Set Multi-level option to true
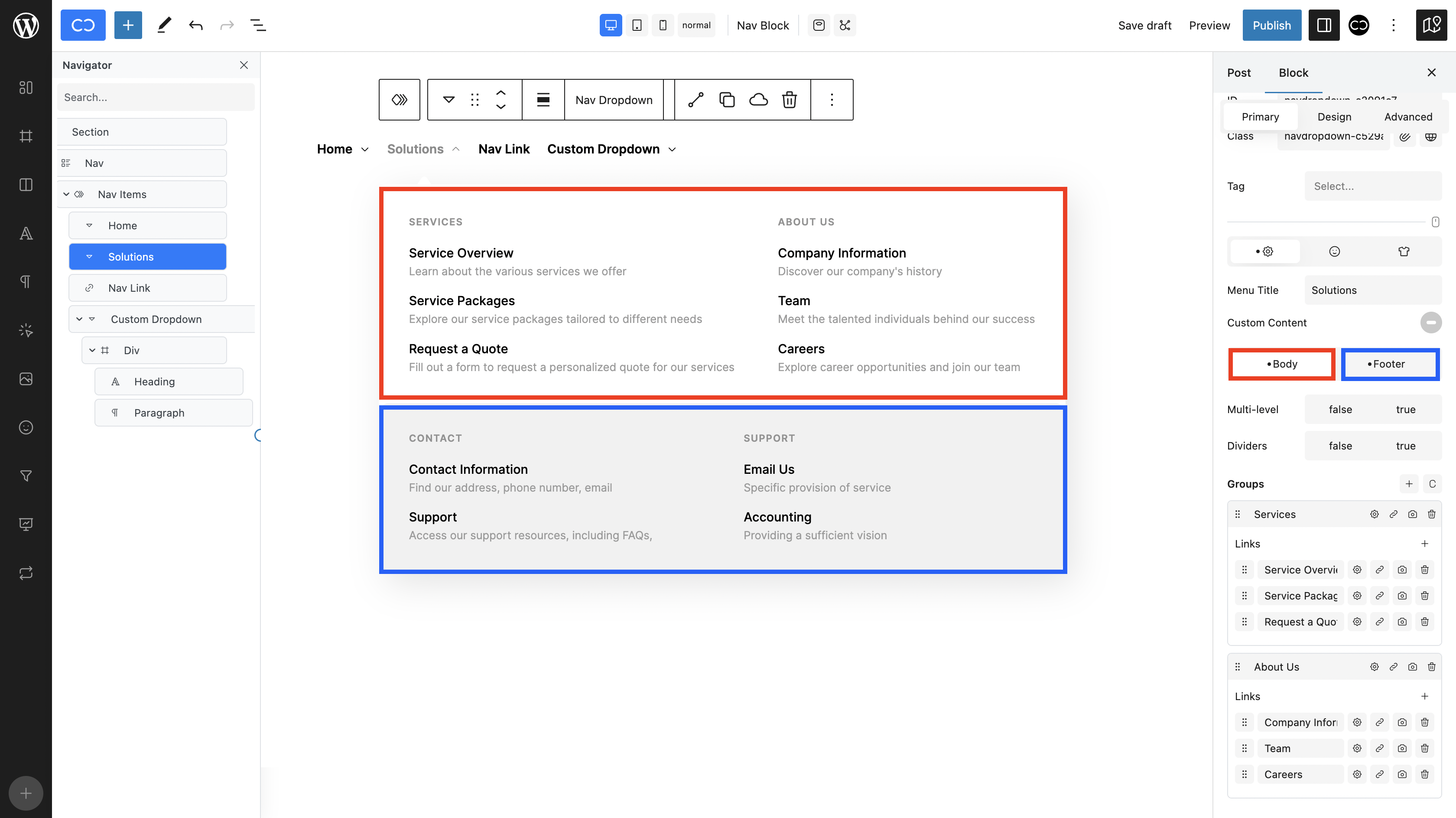Screen dimensions: 1456x818 [x=1405, y=409]
